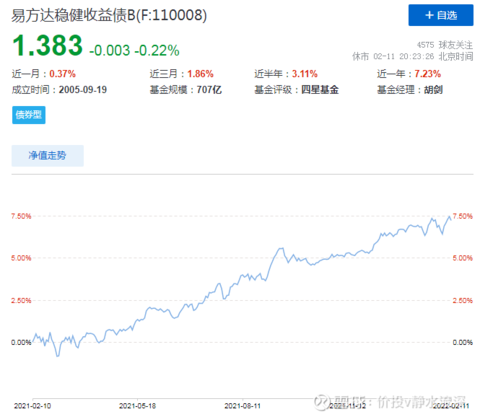The width and height of the screenshot is (480, 417).
Task: Click the inception date 2005-09-19
Action: pyautogui.click(x=83, y=90)
